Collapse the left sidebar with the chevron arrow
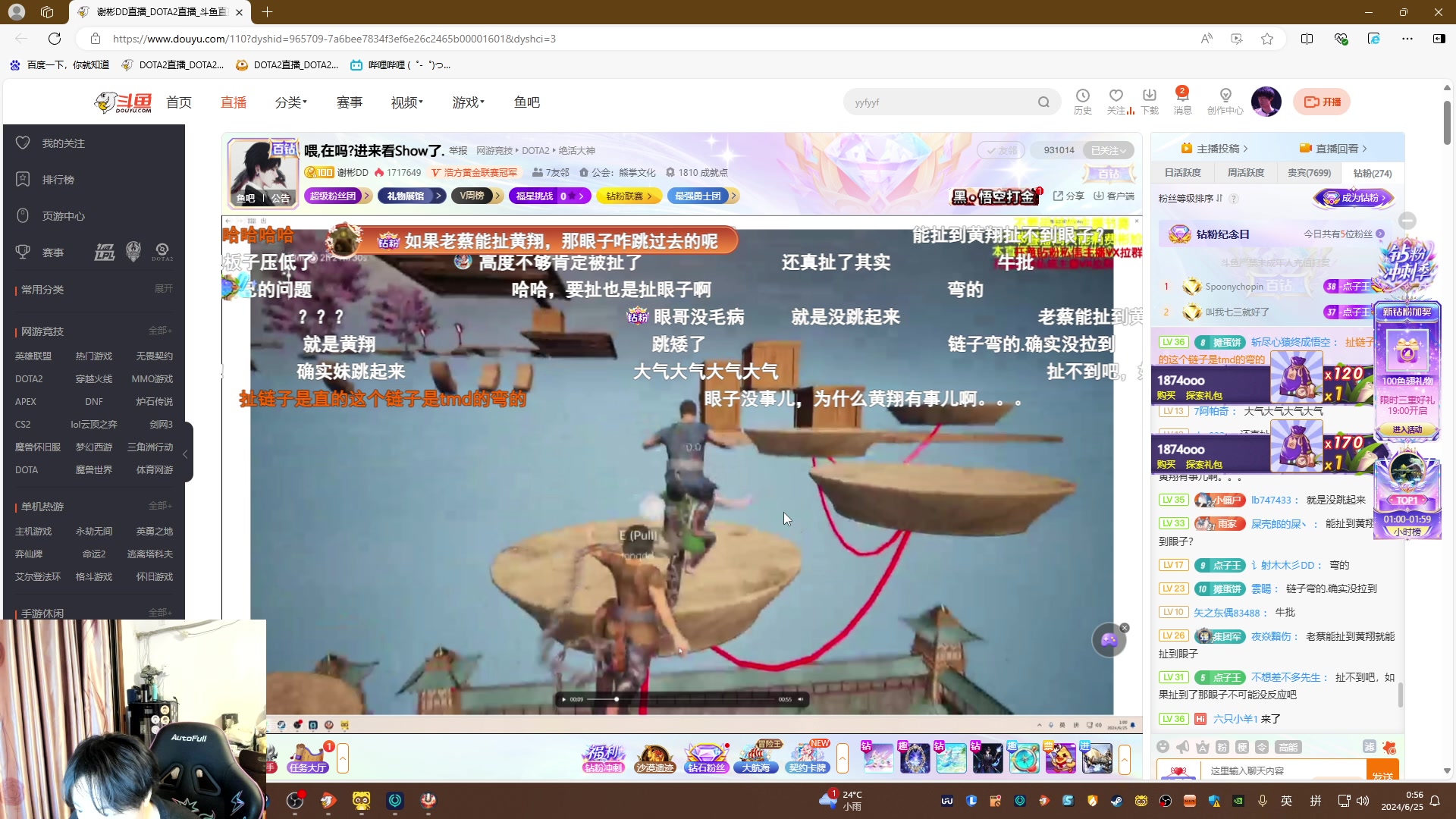Image resolution: width=1456 pixels, height=819 pixels. [184, 453]
